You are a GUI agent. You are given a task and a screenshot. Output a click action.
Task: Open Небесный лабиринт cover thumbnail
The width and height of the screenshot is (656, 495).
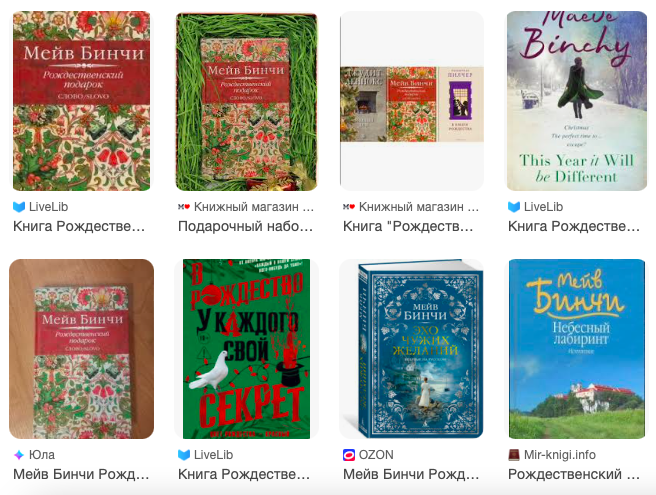coord(577,349)
